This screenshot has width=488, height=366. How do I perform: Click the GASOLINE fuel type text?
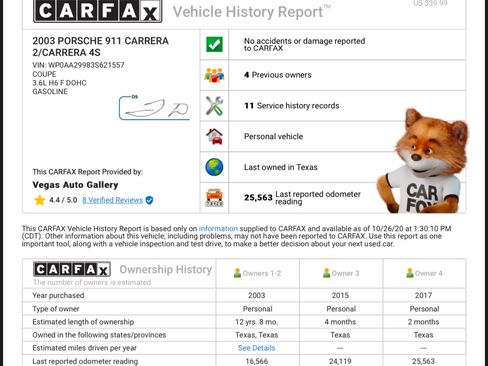(50, 92)
